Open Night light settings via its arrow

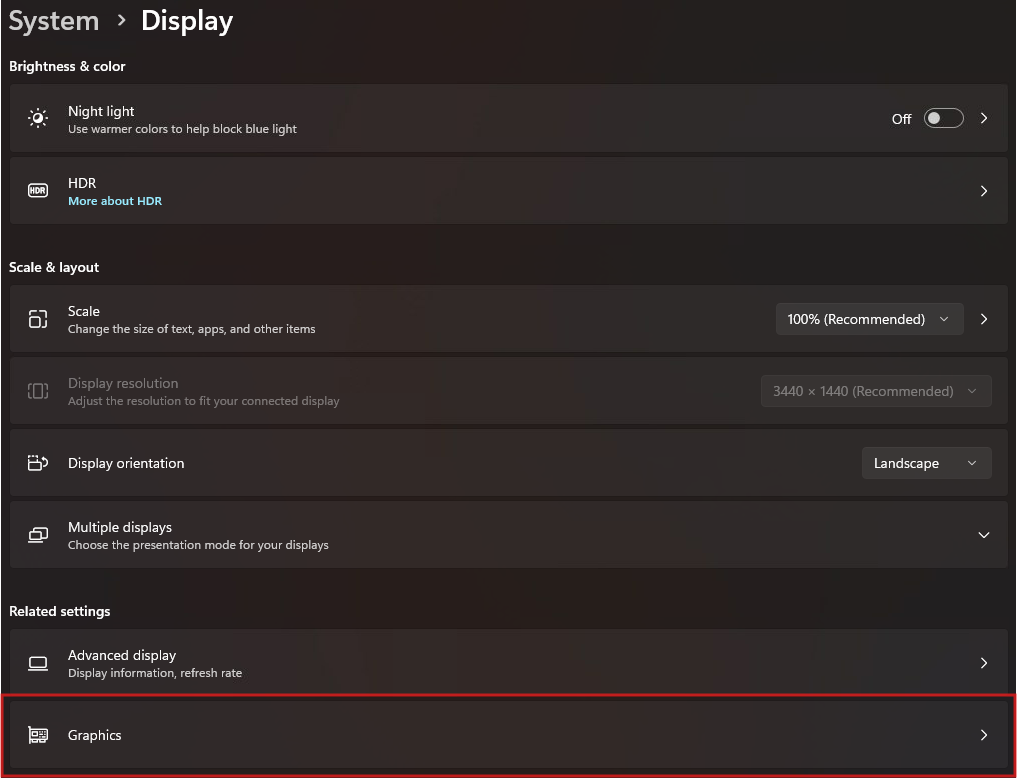pos(983,118)
